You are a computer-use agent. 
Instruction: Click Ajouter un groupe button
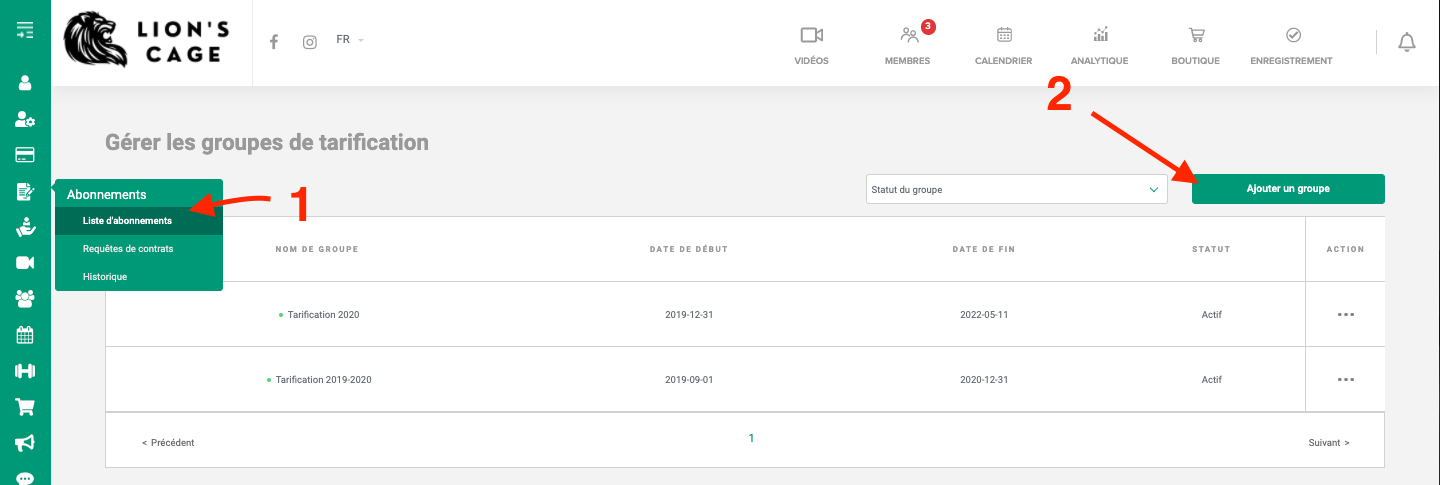coord(1287,189)
